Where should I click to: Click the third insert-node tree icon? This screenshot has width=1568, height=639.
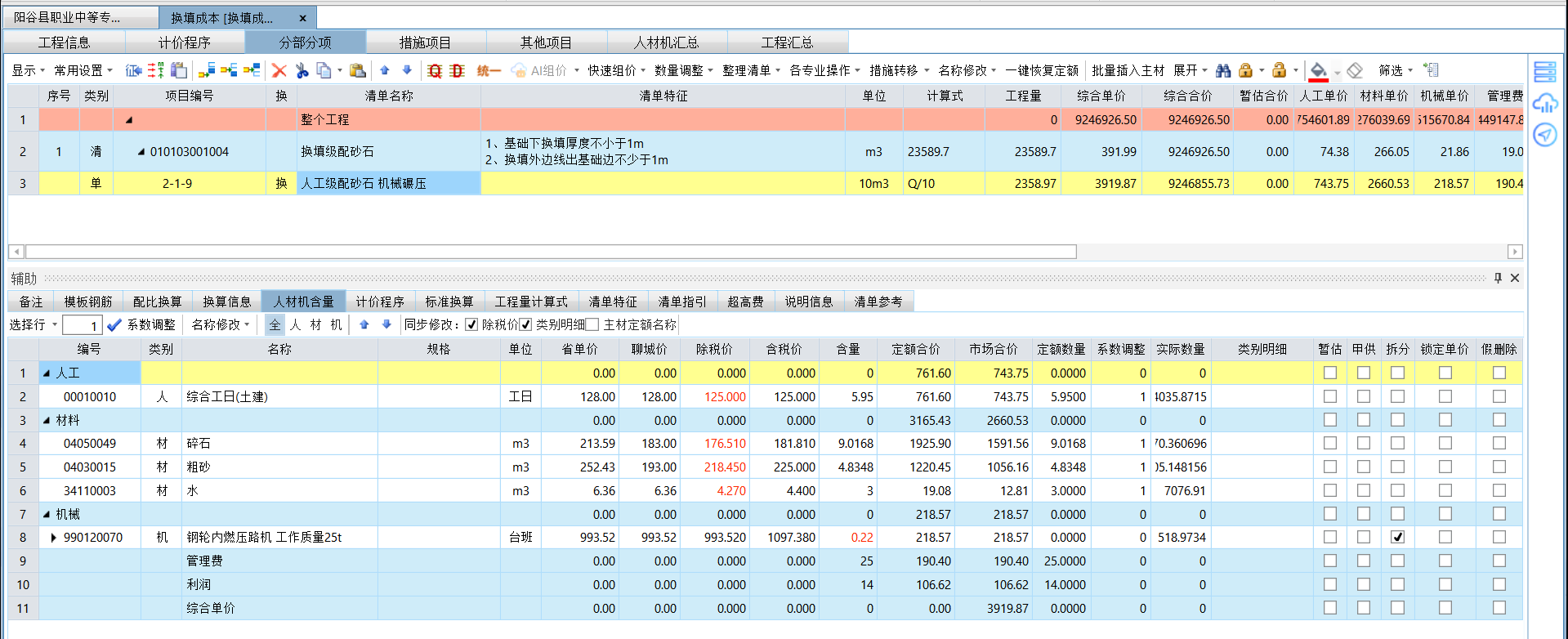coord(252,71)
